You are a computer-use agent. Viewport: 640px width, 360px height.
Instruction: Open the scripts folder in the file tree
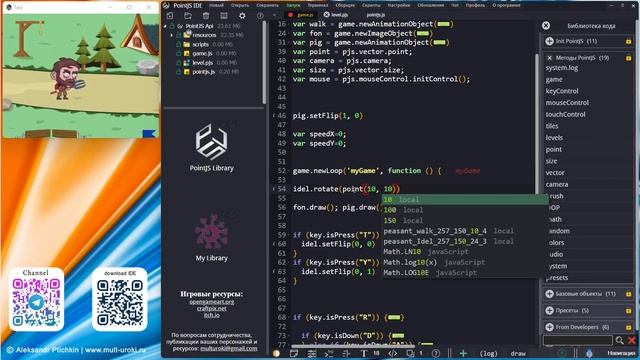200,44
